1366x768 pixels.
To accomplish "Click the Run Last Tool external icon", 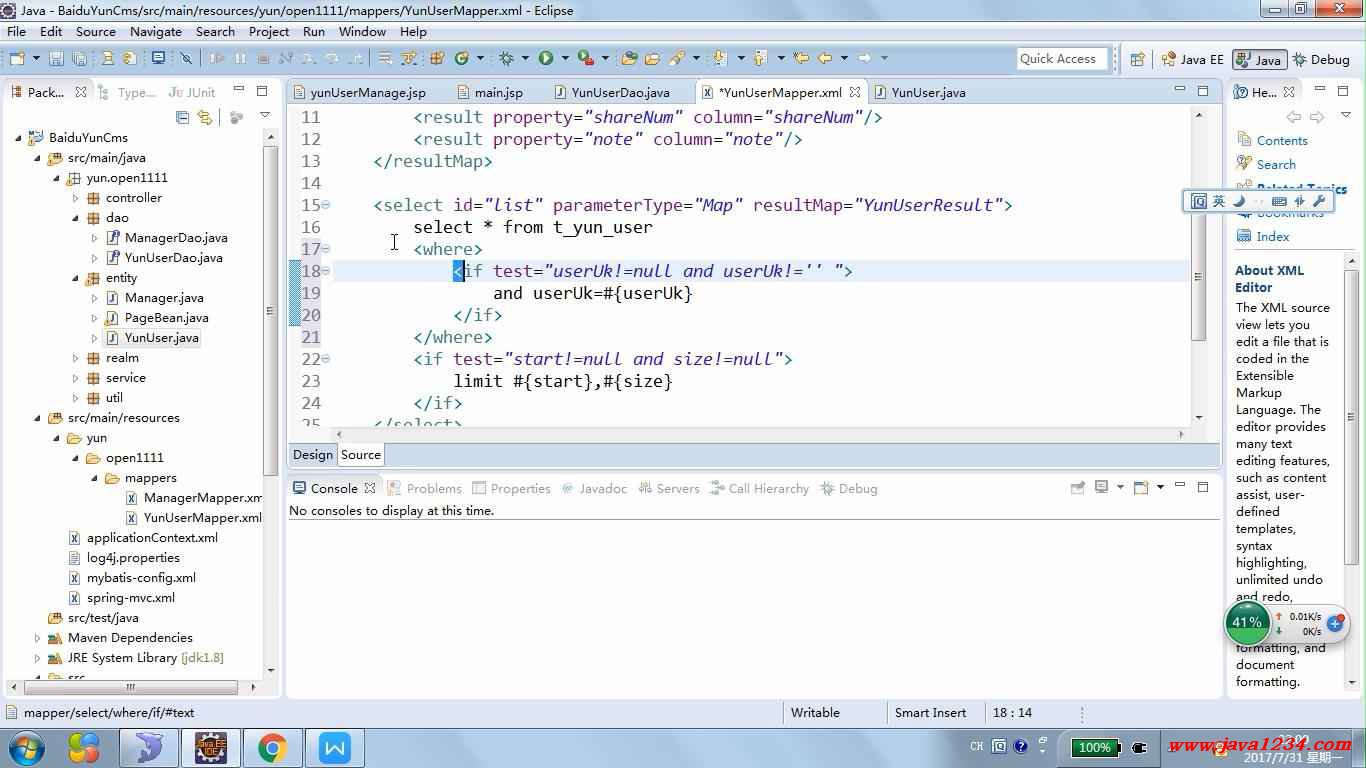I will point(585,58).
